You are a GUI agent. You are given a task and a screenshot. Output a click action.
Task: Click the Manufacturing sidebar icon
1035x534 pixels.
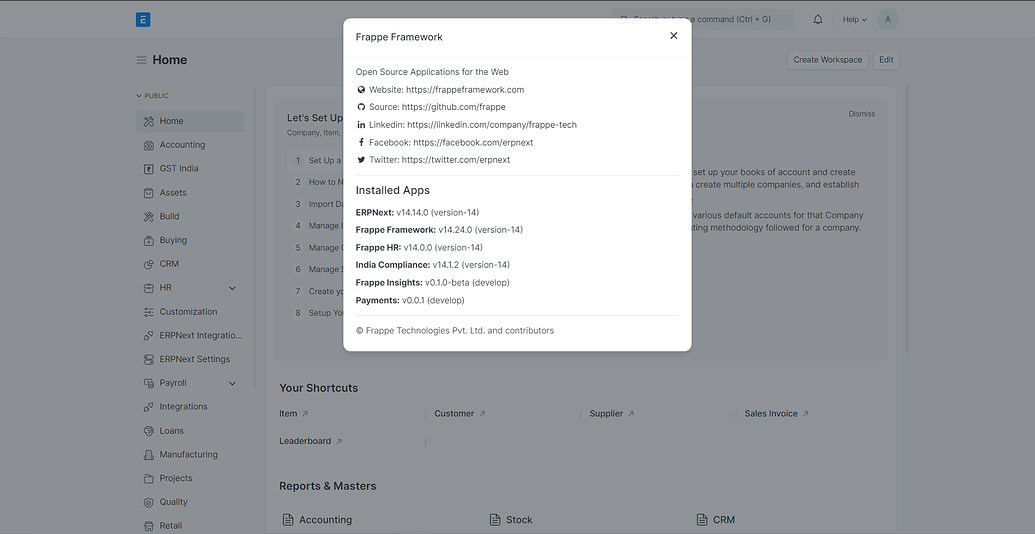149,454
